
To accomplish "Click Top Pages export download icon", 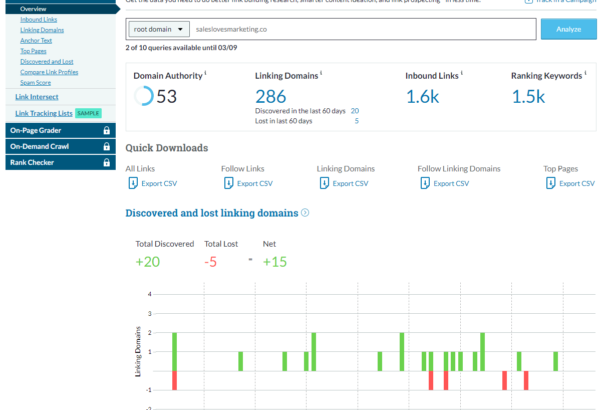I will click(x=551, y=183).
